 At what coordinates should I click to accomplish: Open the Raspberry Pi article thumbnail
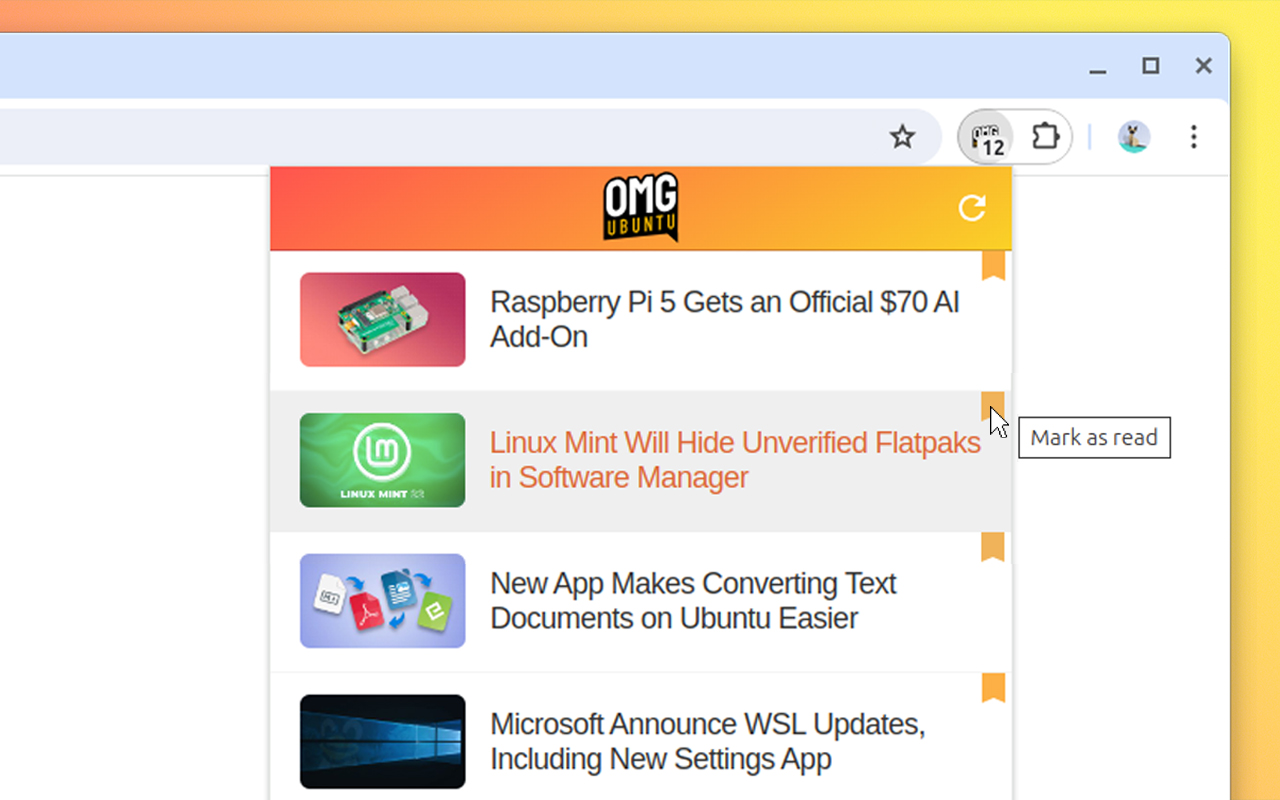pos(382,320)
